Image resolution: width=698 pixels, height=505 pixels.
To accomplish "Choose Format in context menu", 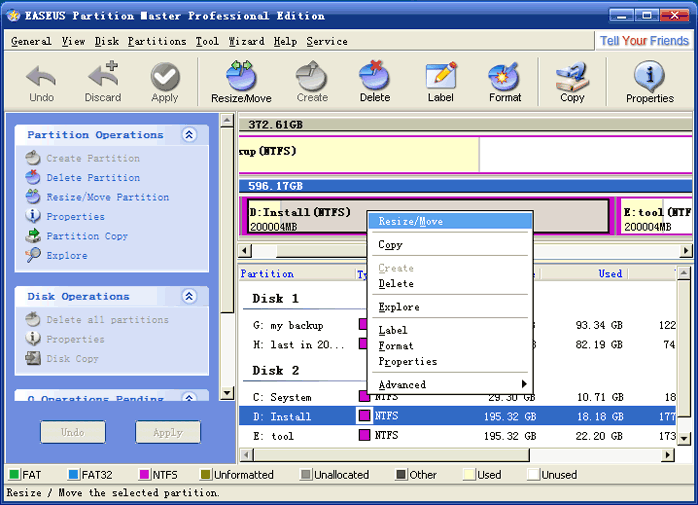I will pos(450,346).
